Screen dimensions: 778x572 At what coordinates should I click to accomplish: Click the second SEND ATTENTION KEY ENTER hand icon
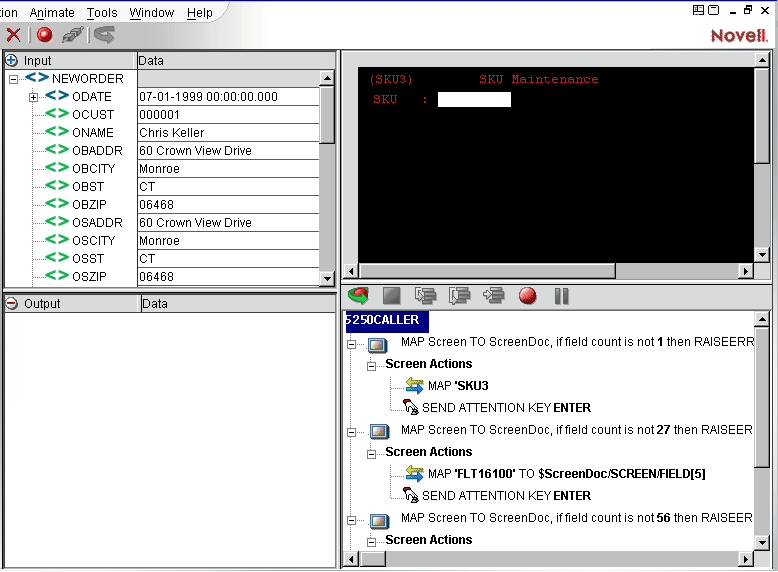pos(410,495)
